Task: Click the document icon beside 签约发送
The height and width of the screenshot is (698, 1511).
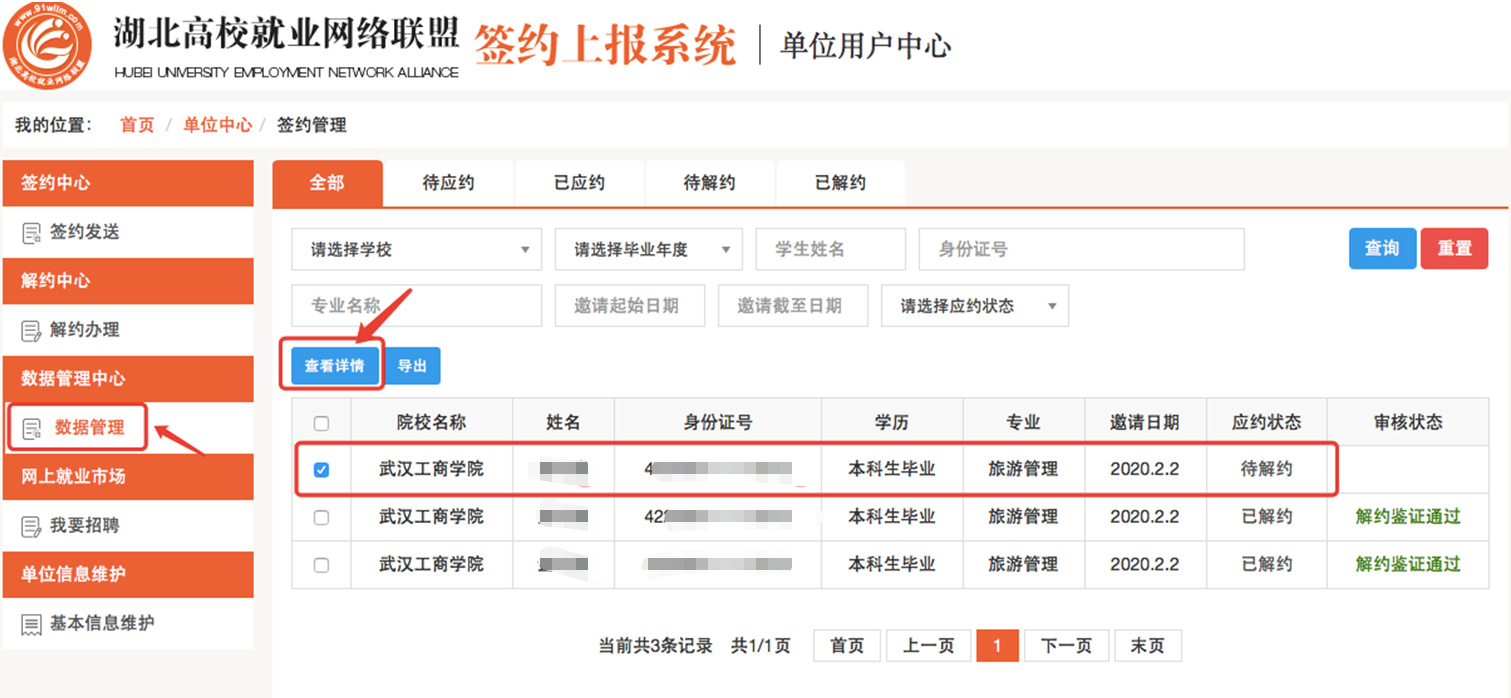Action: point(32,233)
